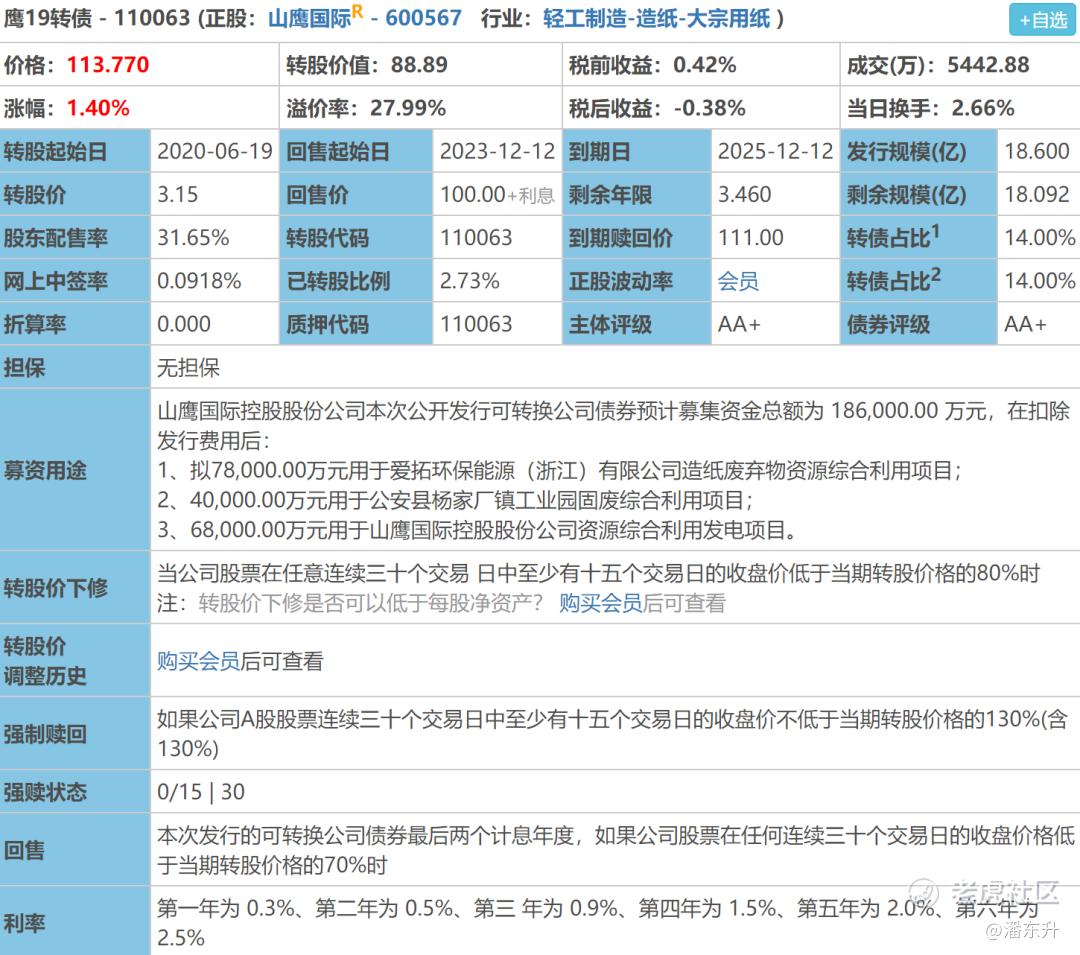Select 当日换手 value 2.66%

click(983, 108)
